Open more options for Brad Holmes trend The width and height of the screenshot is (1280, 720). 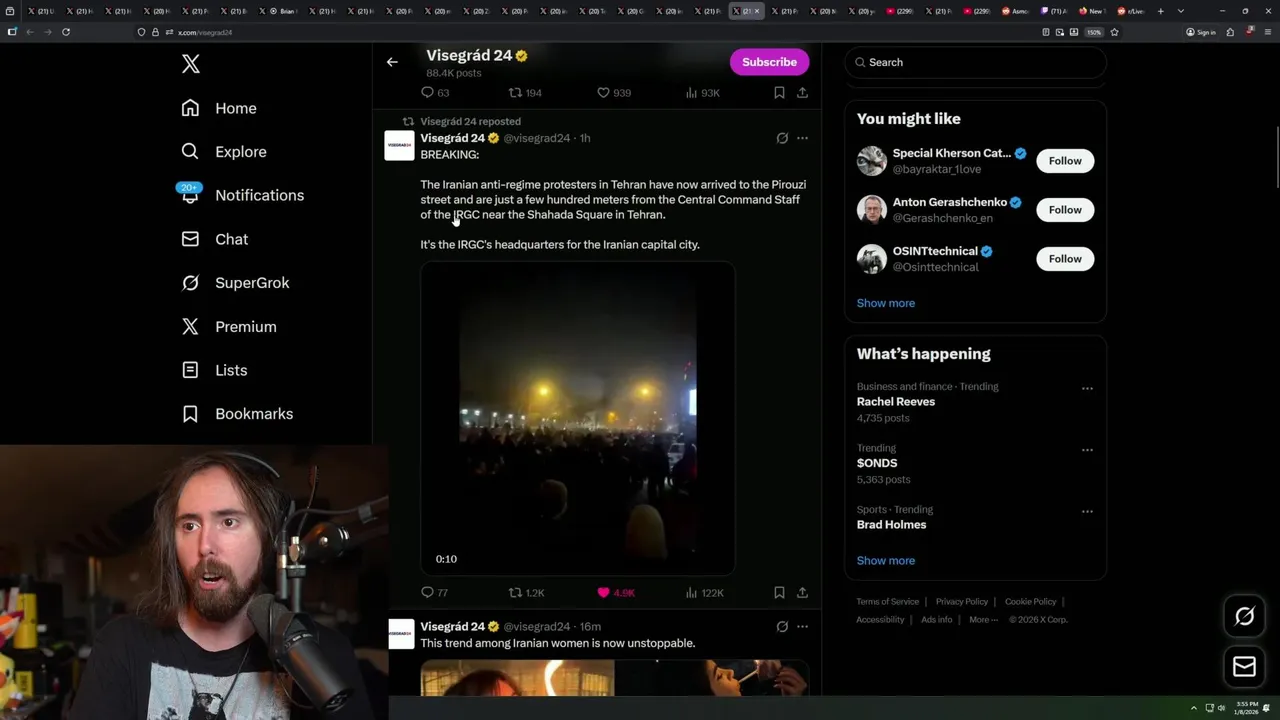point(1087,511)
